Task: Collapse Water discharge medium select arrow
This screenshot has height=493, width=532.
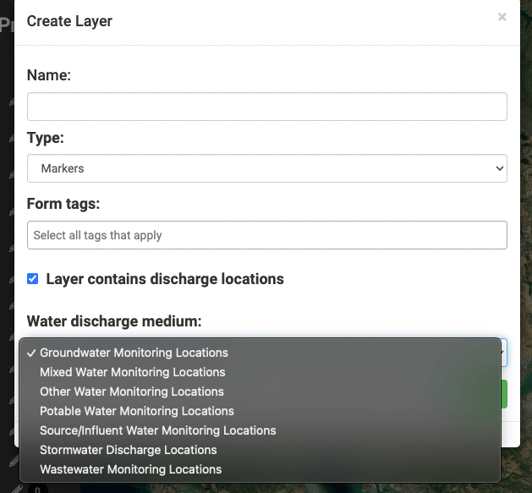Action: (x=504, y=352)
